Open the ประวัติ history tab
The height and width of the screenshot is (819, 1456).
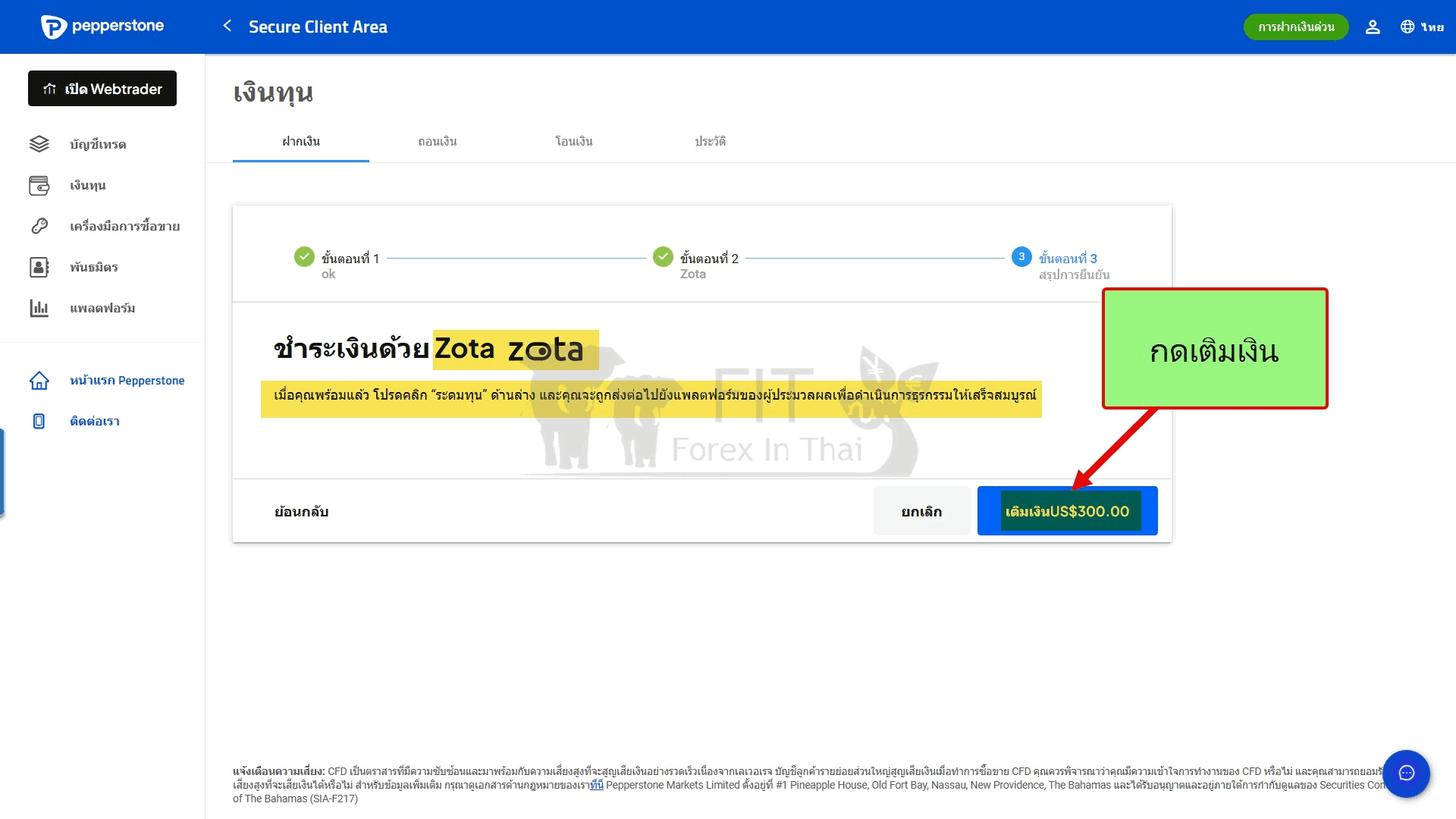tap(711, 142)
